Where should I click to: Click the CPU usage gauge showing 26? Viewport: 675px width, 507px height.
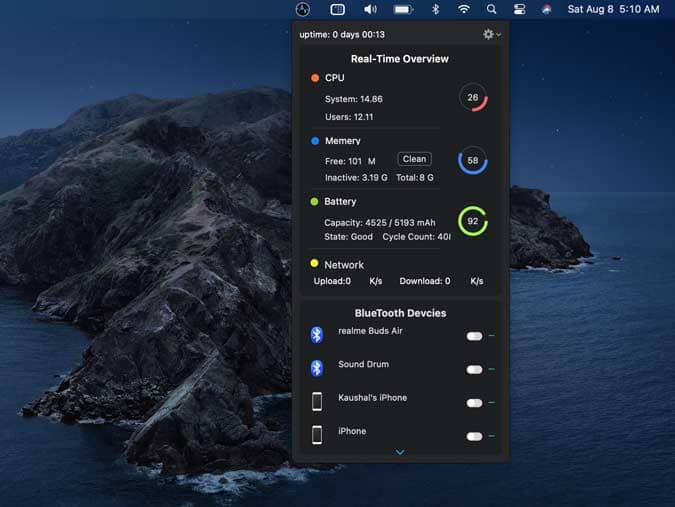coord(473,98)
